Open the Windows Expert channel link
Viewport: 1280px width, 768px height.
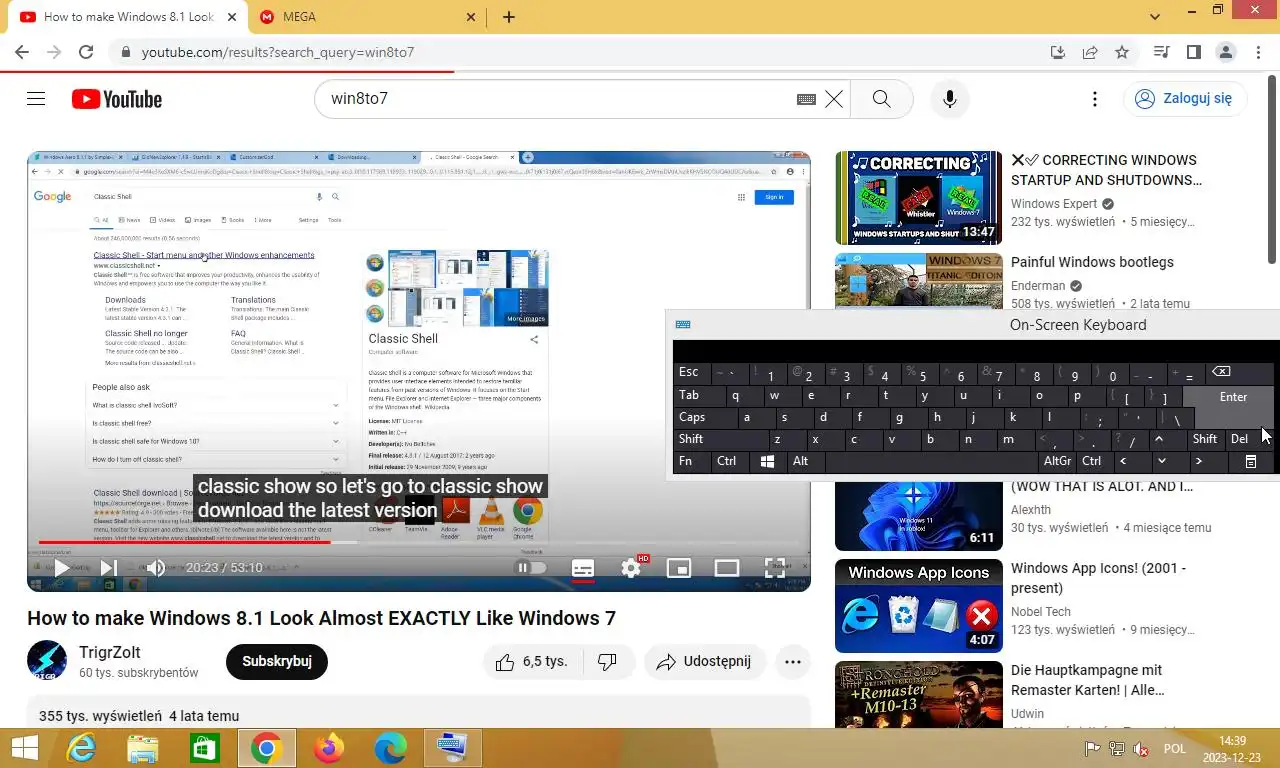1054,204
